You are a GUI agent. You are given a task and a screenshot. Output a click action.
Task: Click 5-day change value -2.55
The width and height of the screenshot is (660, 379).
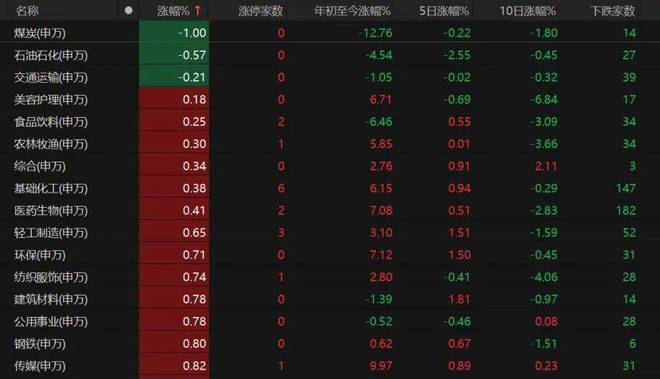(x=457, y=55)
